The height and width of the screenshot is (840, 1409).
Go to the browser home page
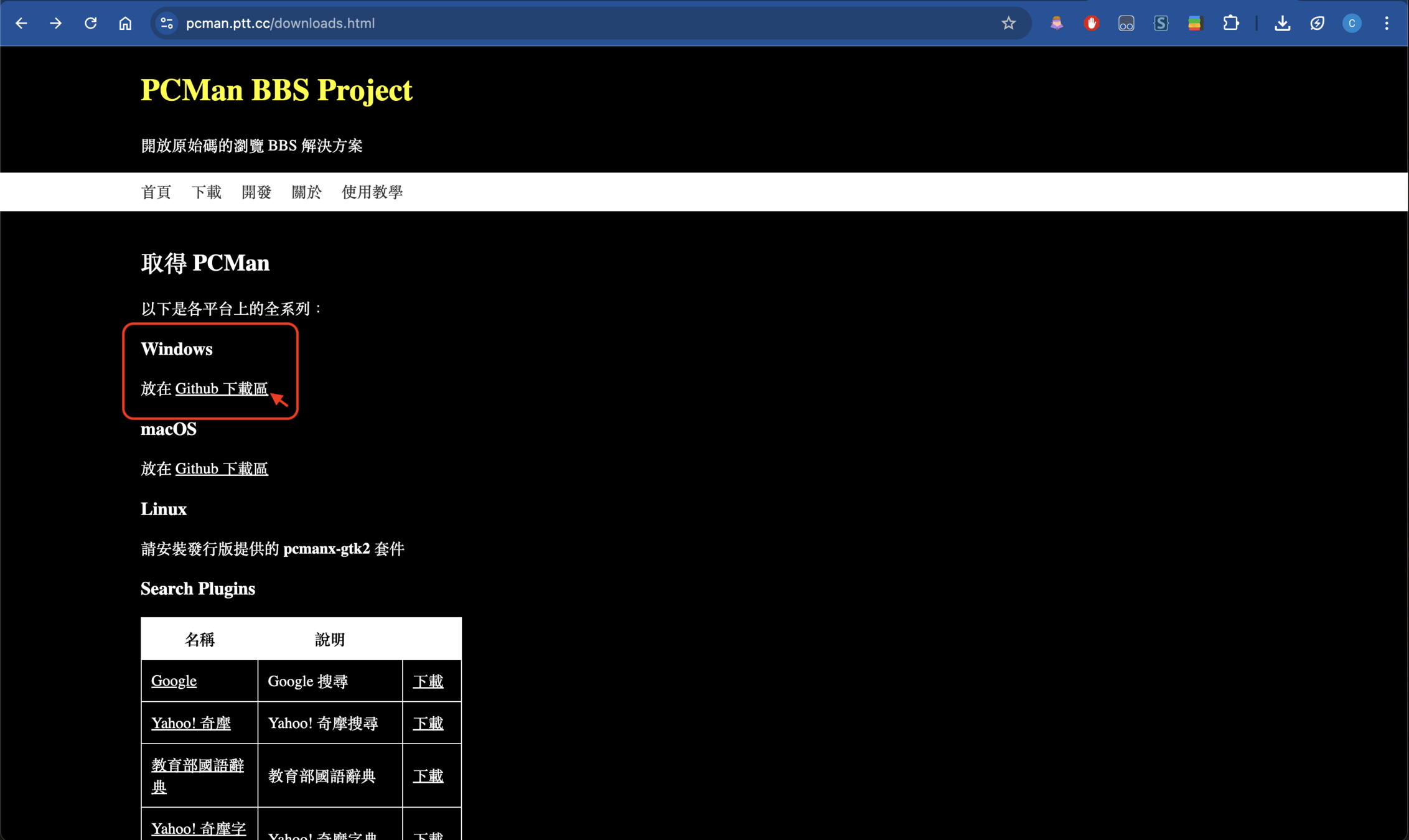(125, 23)
